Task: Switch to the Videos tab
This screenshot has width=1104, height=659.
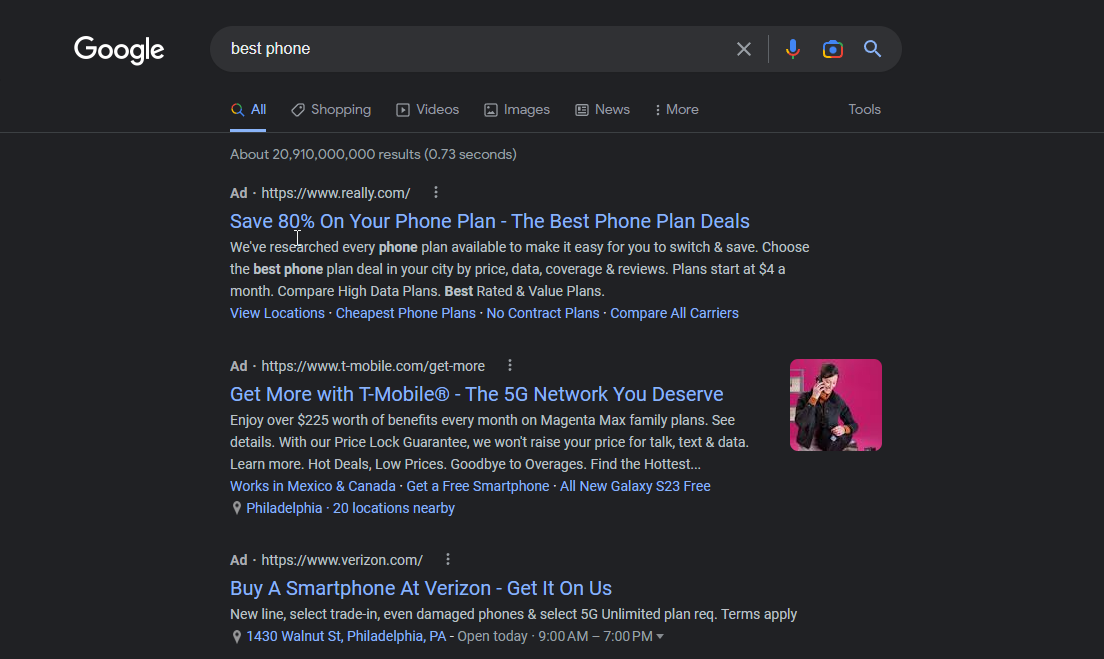Action: pos(427,110)
